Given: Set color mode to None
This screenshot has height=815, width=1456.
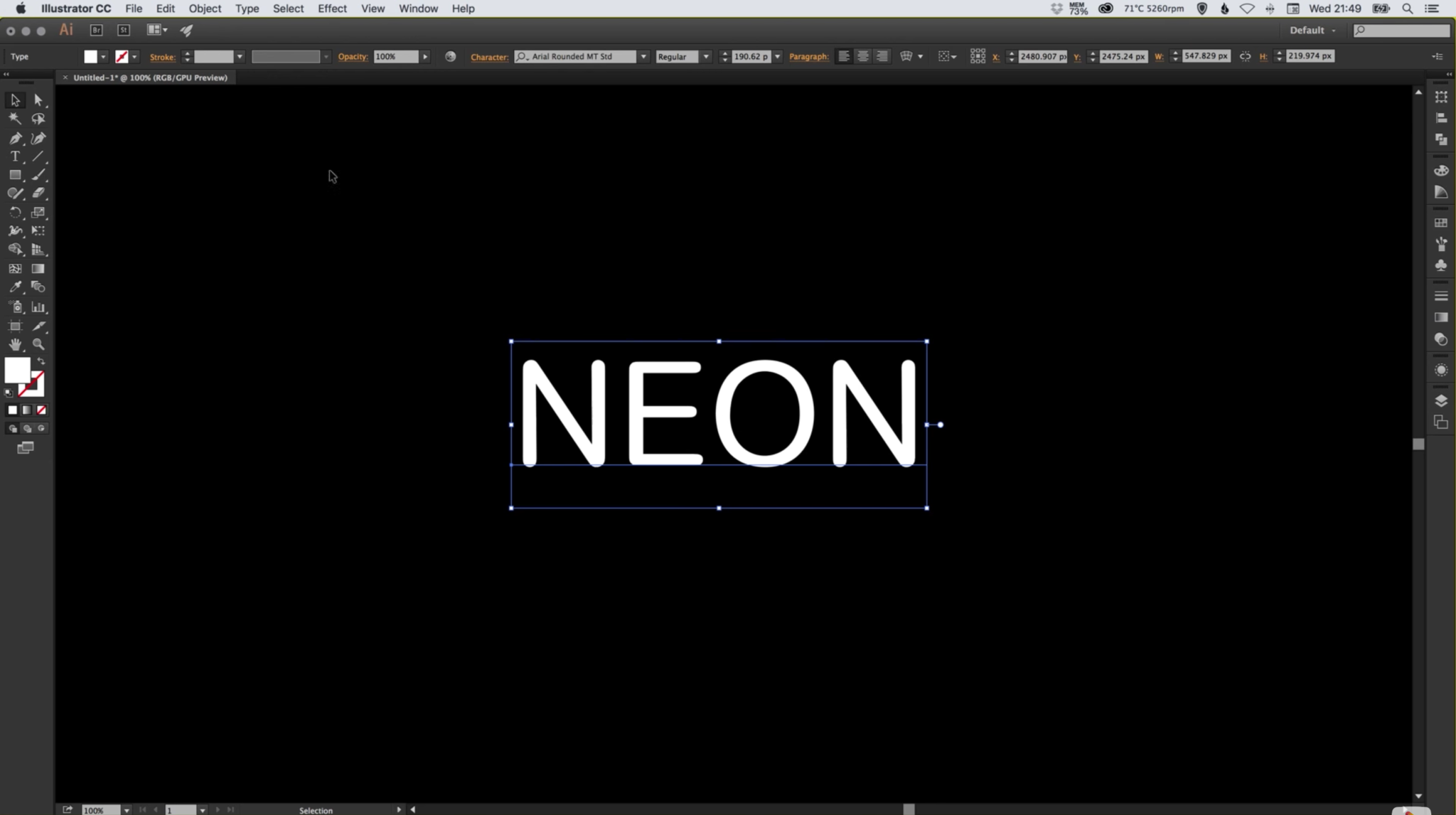Looking at the screenshot, I should tap(42, 410).
